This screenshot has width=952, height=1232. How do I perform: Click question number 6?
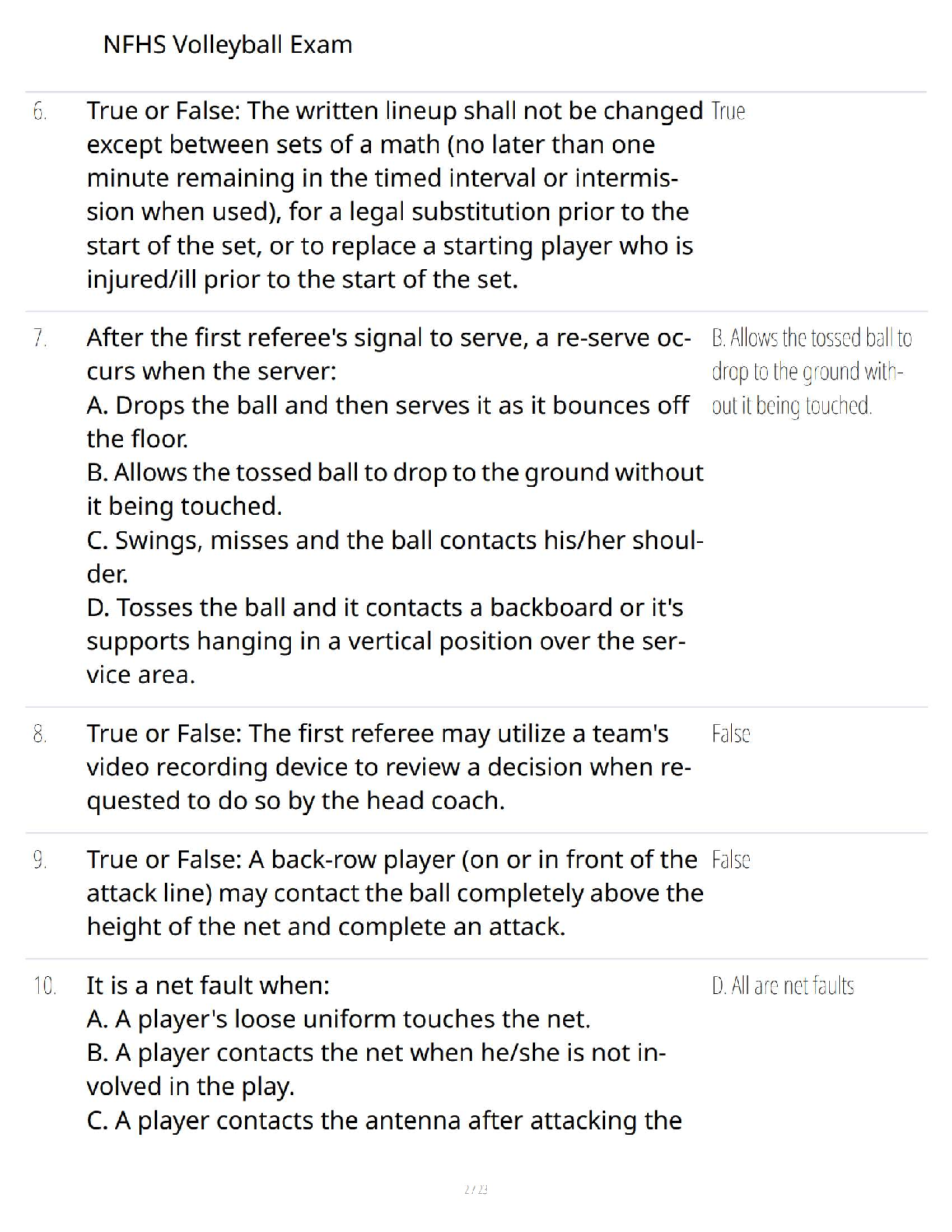pyautogui.click(x=40, y=112)
